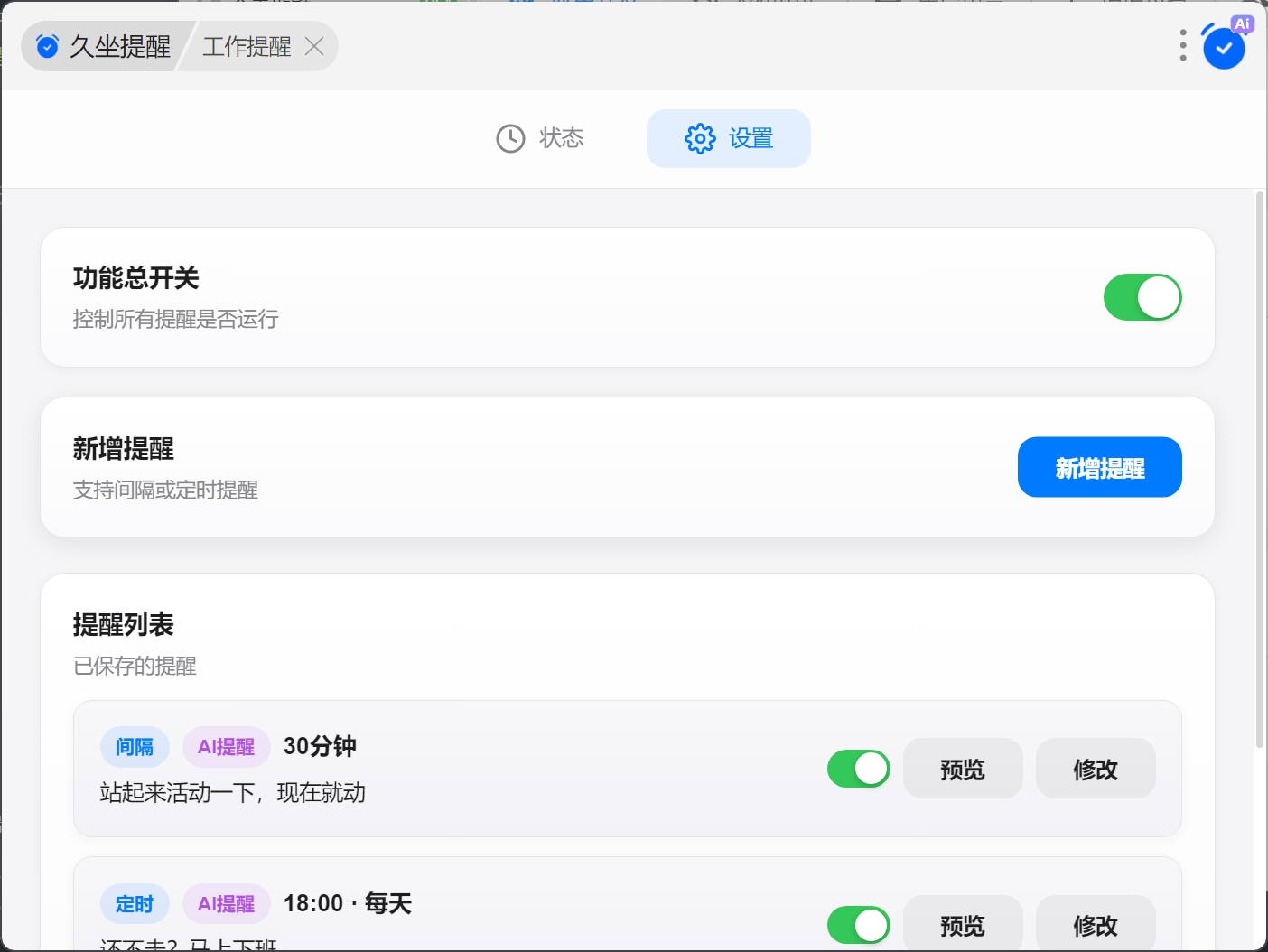This screenshot has height=952, width=1268.
Task: Disable the 30分钟 interval reminder switch
Action: pyautogui.click(x=858, y=769)
